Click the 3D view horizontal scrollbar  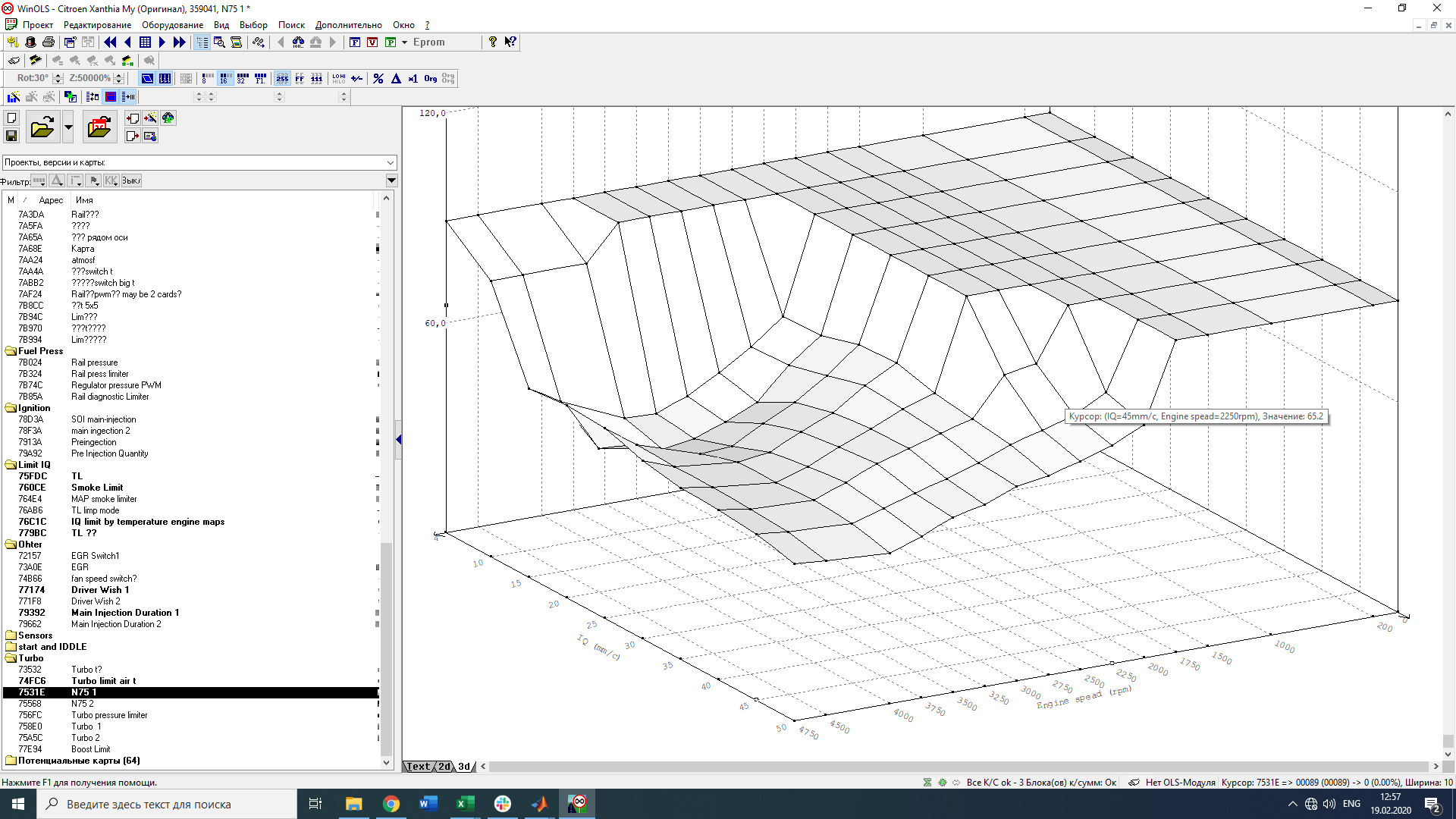pyautogui.click(x=959, y=767)
